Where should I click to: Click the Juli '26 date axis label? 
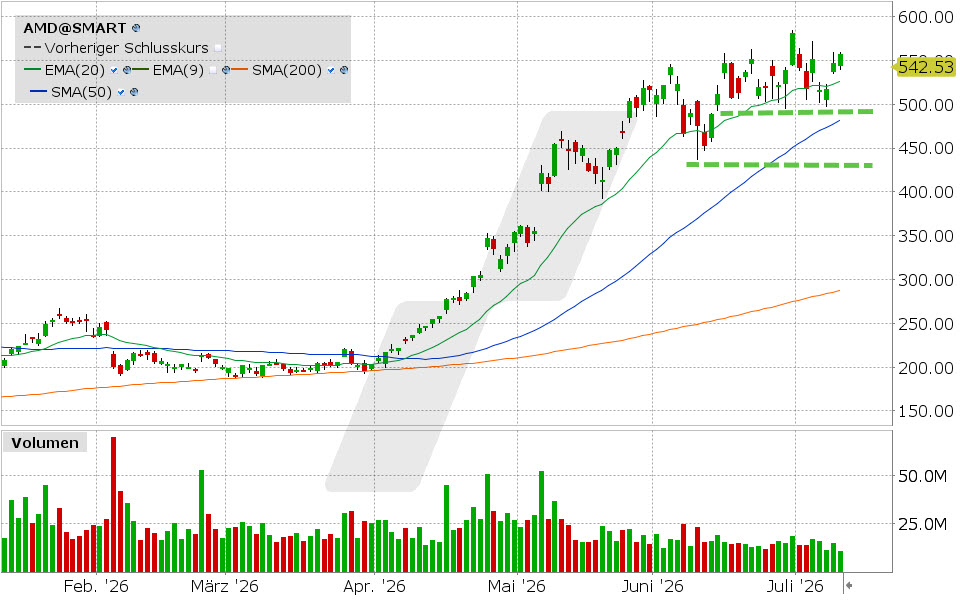[x=795, y=587]
